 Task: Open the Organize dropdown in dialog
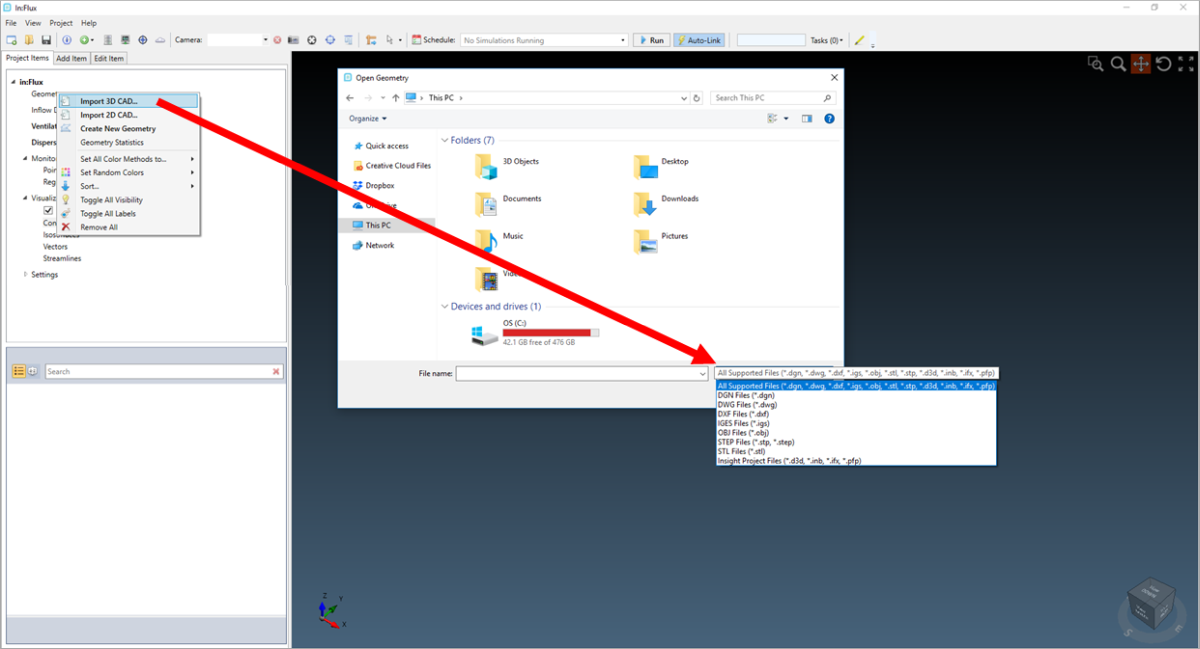368,118
